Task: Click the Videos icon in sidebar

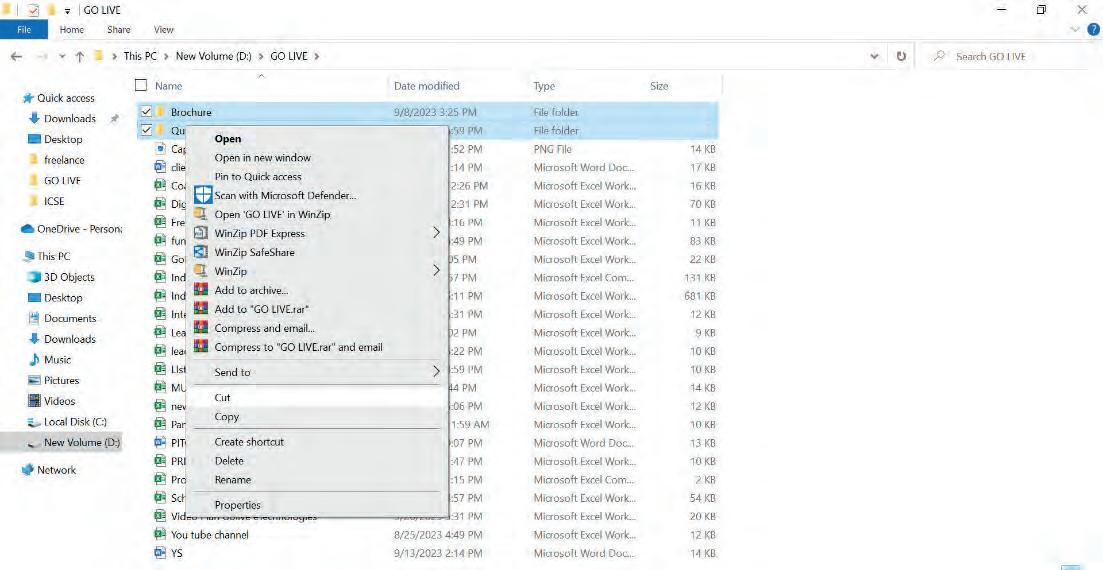Action: [34, 401]
